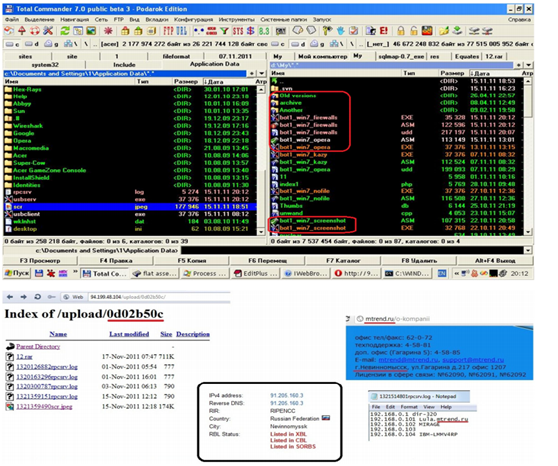The image size is (558, 466).
Task: Click the browser address bar
Action: point(159,297)
